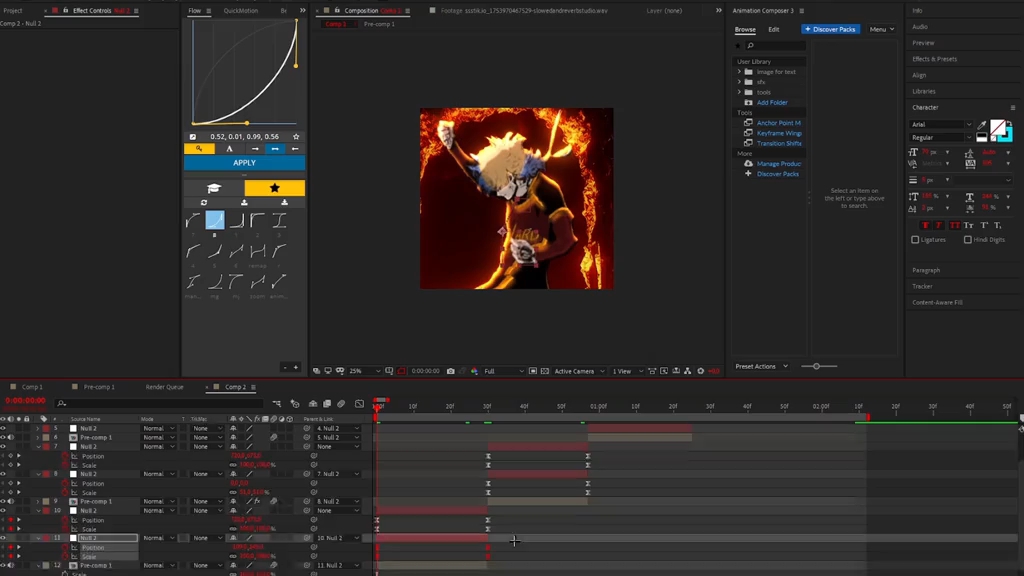Screen dimensions: 1024x576
Task: Mute audio of layer 6 Pre-comp 1
Action: (x=11, y=438)
